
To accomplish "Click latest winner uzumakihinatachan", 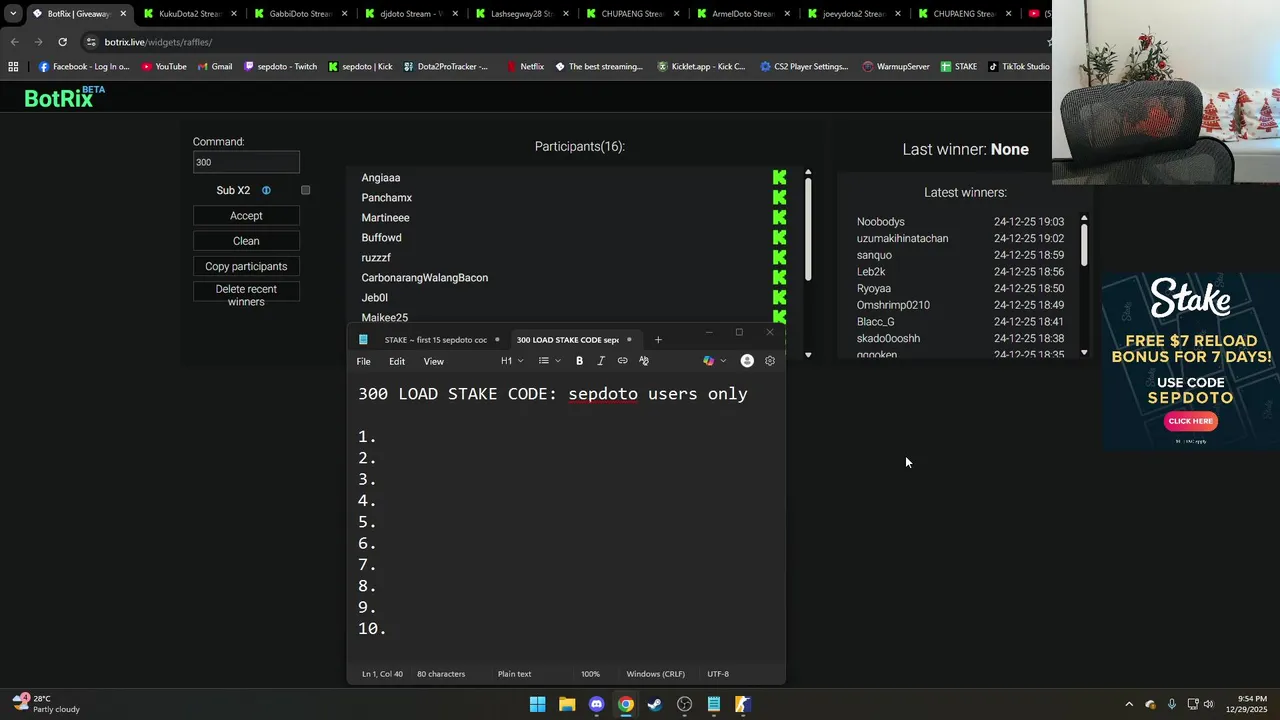I will tap(902, 239).
